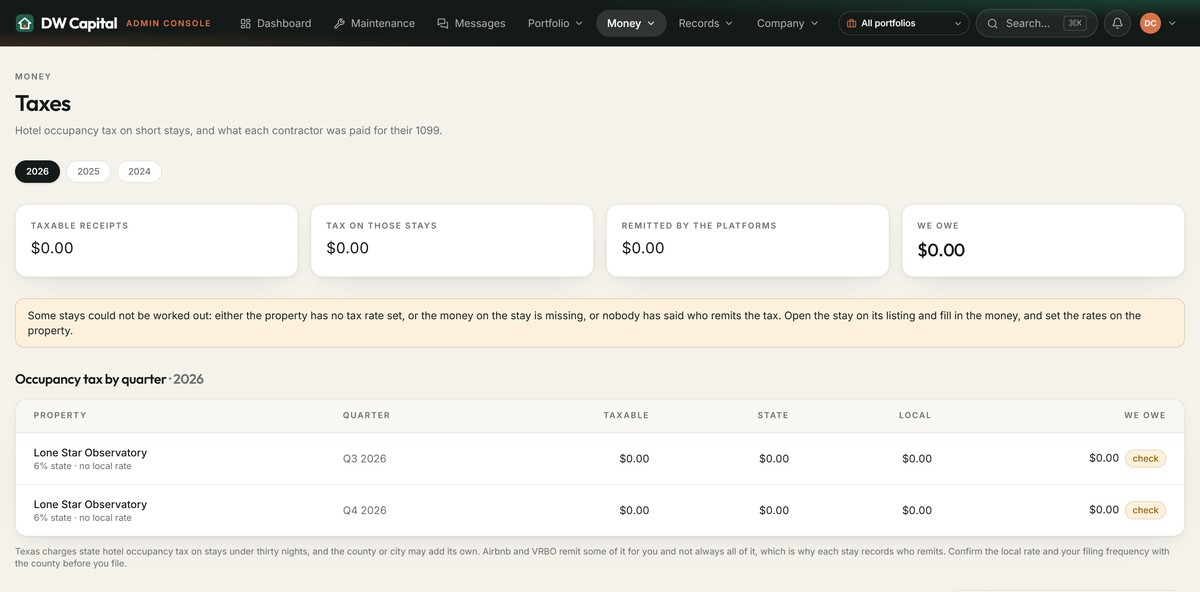Open the Tax on Those Stays card
Screen dimensions: 1200x592
click(452, 241)
